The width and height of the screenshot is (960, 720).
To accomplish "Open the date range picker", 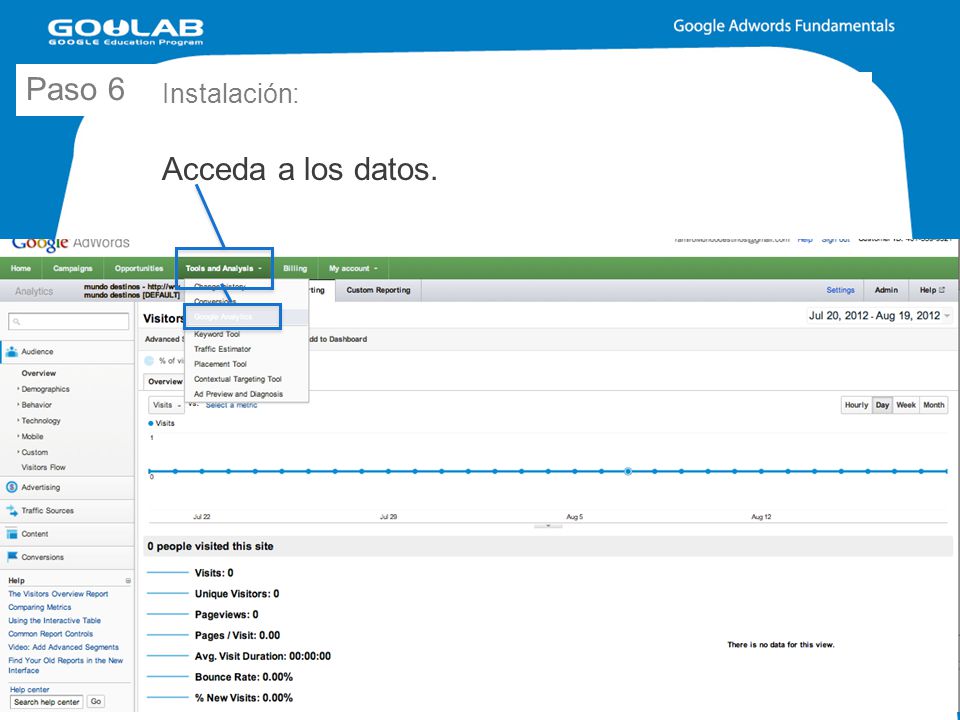I will [879, 316].
